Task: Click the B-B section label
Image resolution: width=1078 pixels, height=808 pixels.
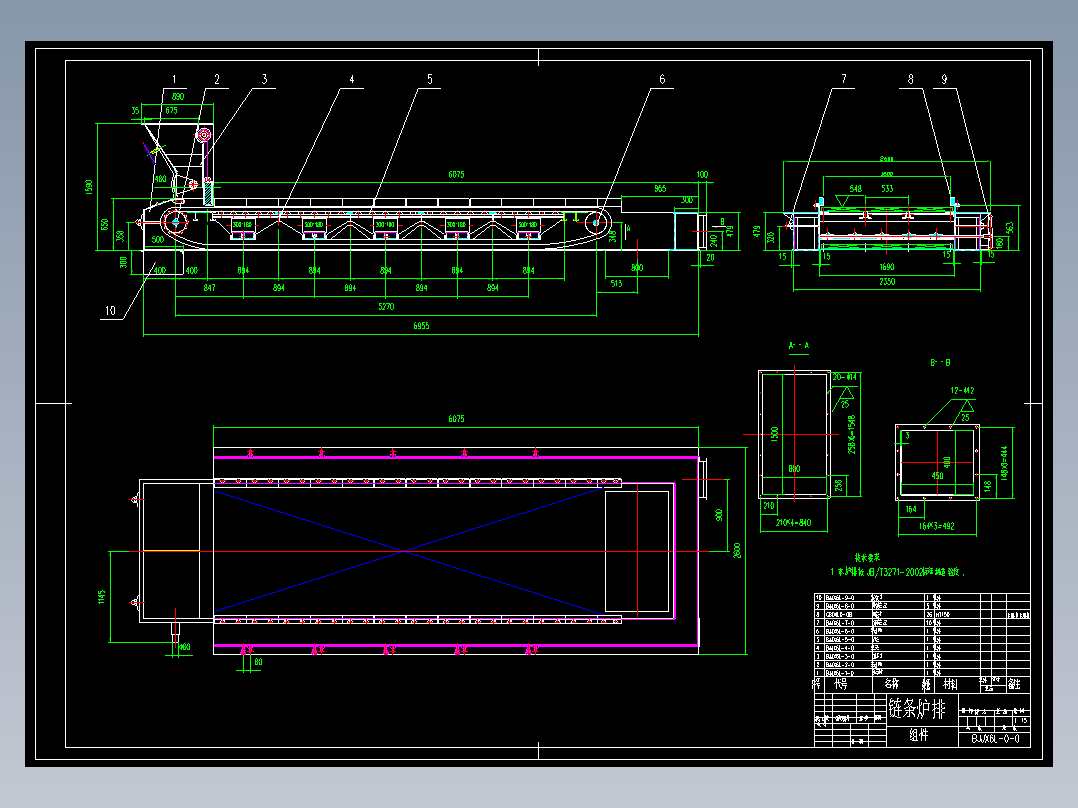Action: click(940, 362)
